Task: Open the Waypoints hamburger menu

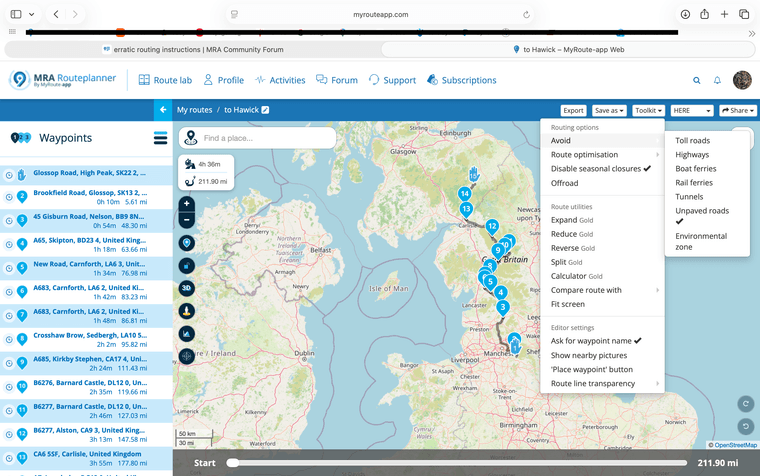Action: [160, 138]
